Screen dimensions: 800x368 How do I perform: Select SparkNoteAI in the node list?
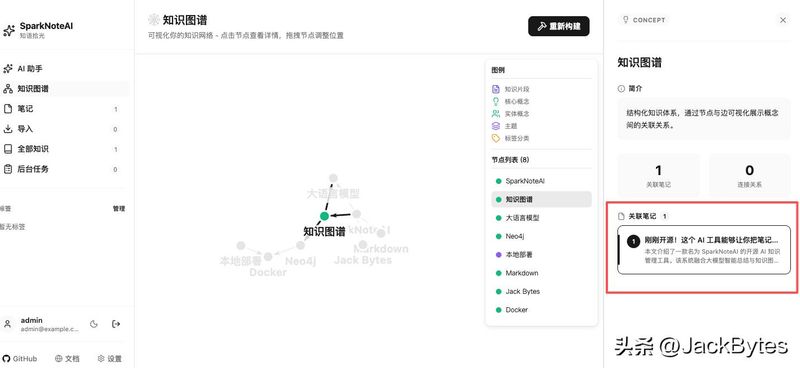(541, 181)
